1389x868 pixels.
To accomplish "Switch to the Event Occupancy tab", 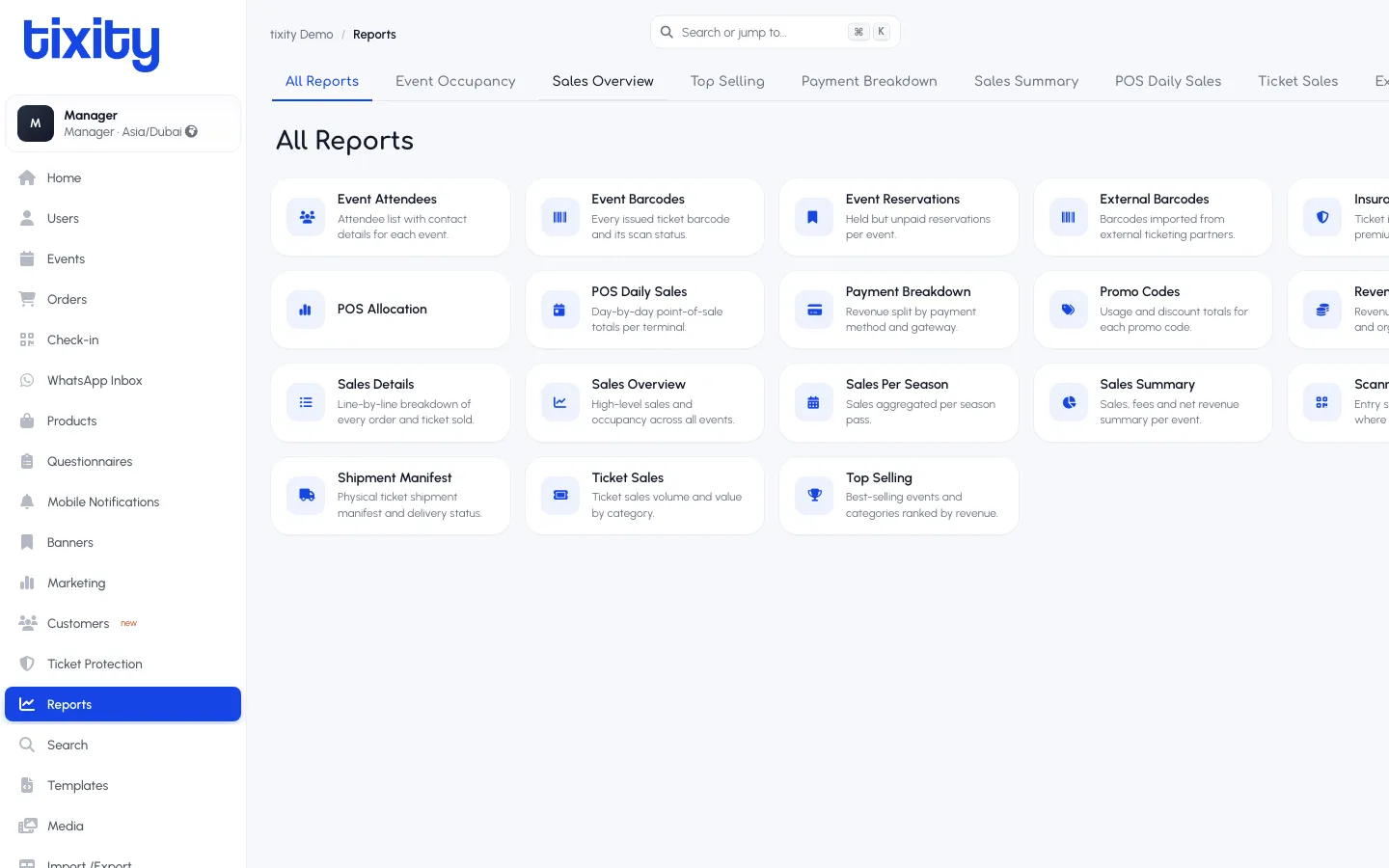I will click(x=455, y=81).
